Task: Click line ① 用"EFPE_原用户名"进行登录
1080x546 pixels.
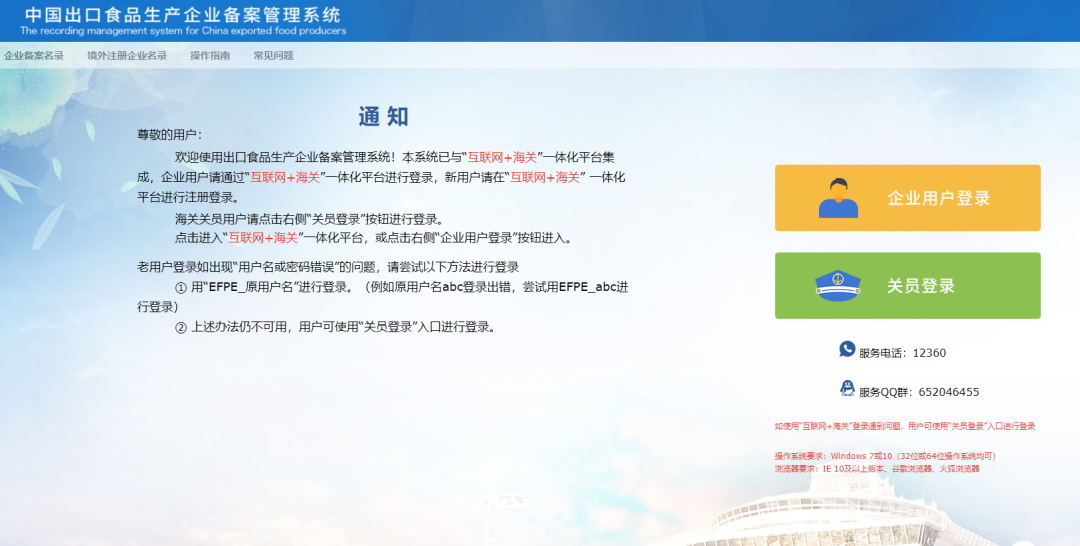Action: 382,296
